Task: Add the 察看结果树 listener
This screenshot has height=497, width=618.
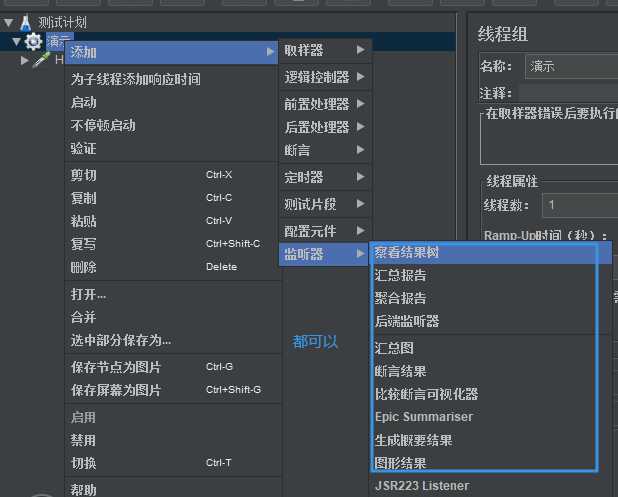Action: [x=491, y=253]
